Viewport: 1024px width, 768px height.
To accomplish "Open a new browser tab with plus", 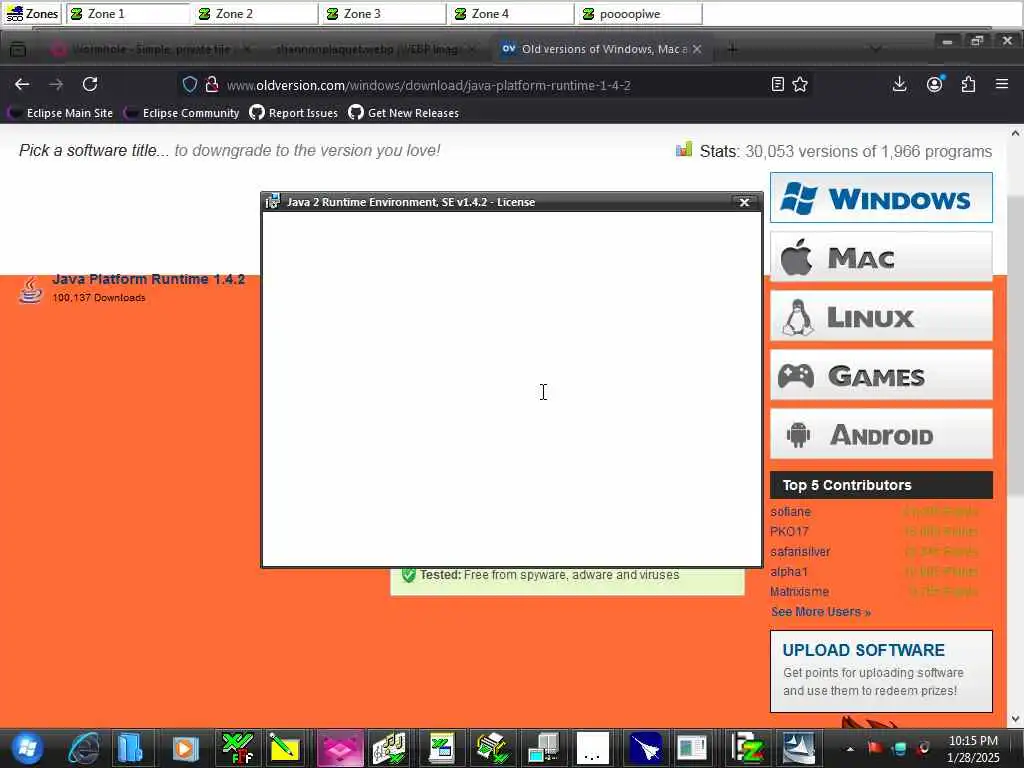I will pos(733,49).
